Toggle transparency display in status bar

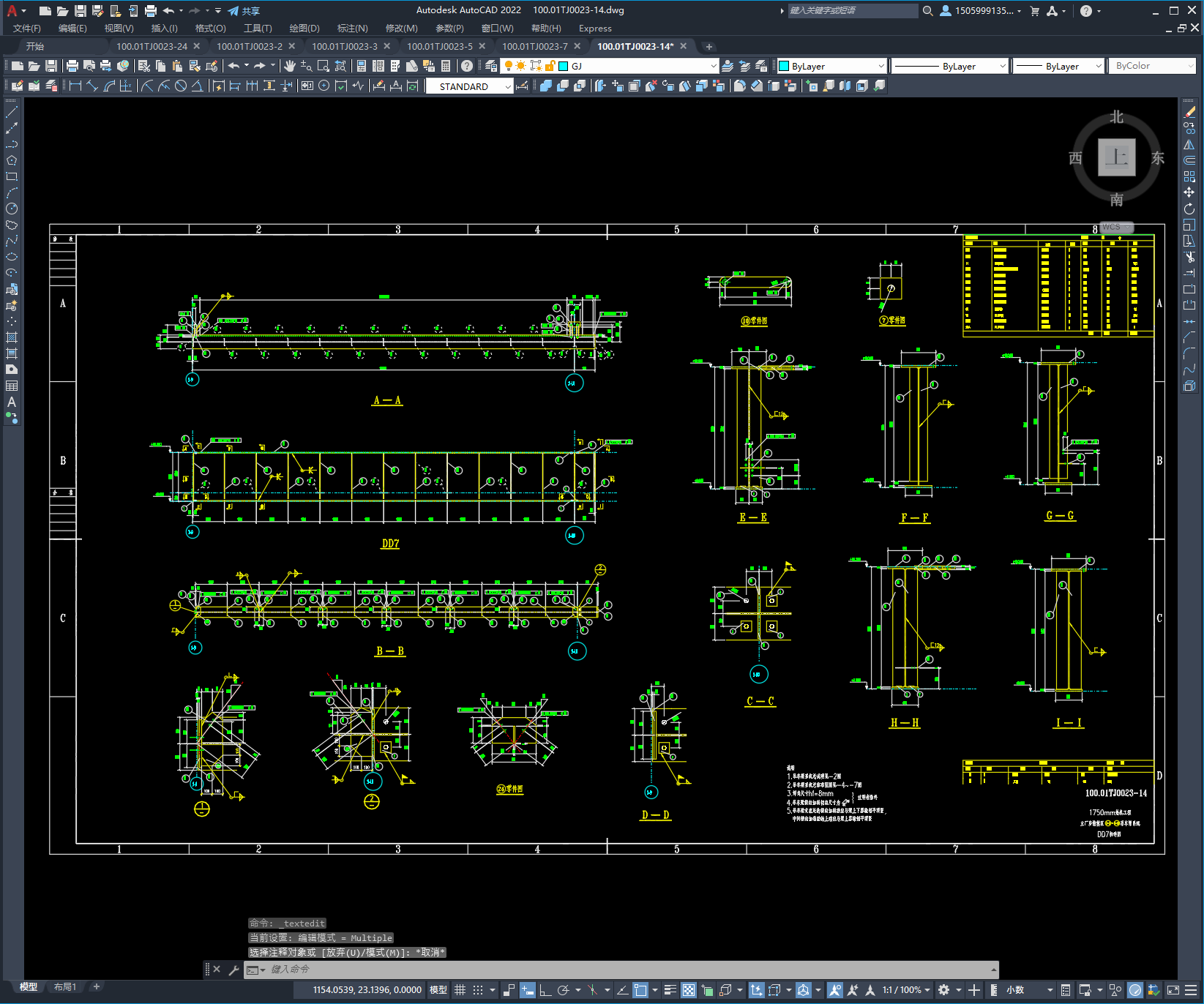689,990
